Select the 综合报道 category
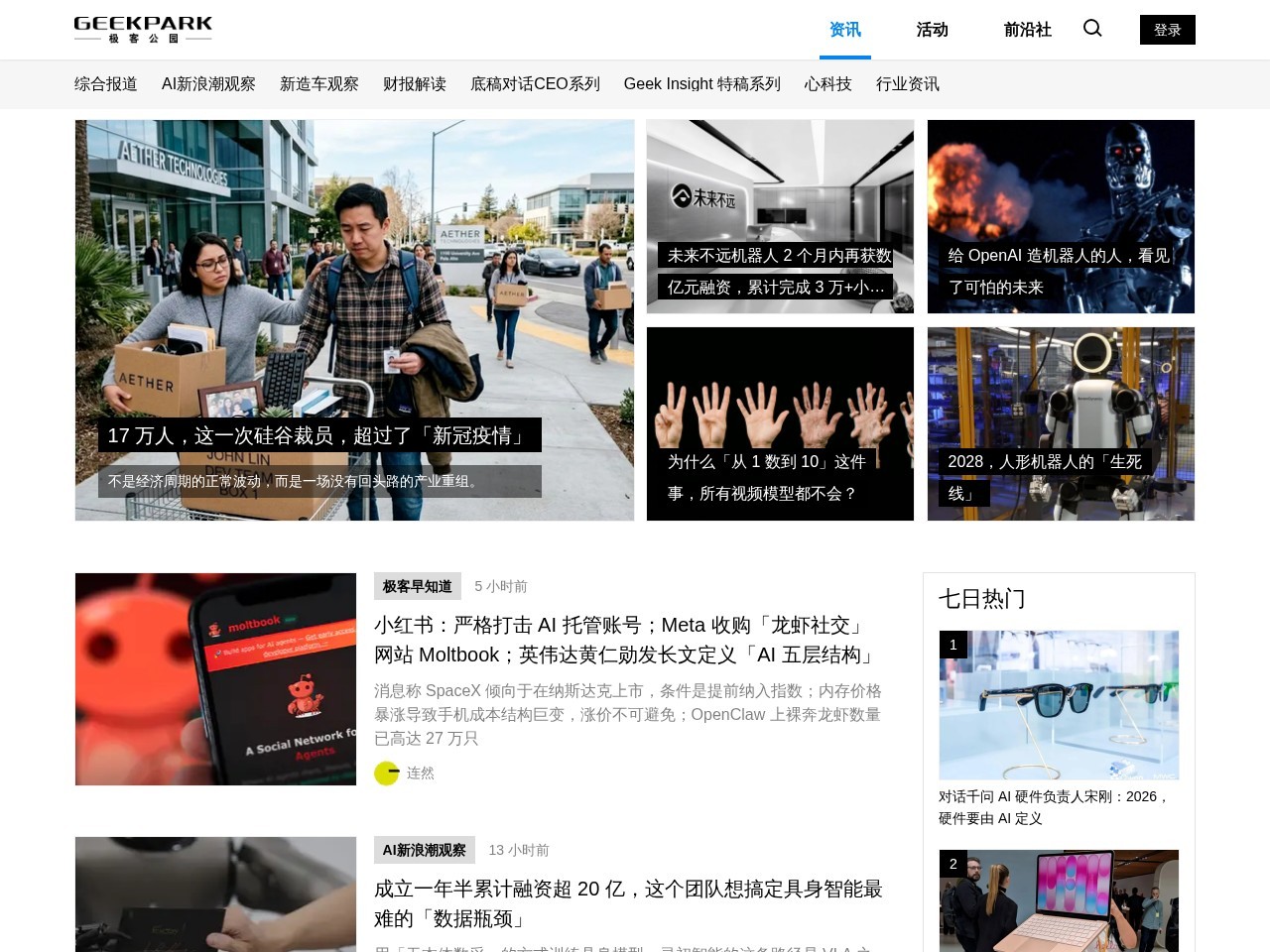The height and width of the screenshot is (952, 1270). coord(106,84)
